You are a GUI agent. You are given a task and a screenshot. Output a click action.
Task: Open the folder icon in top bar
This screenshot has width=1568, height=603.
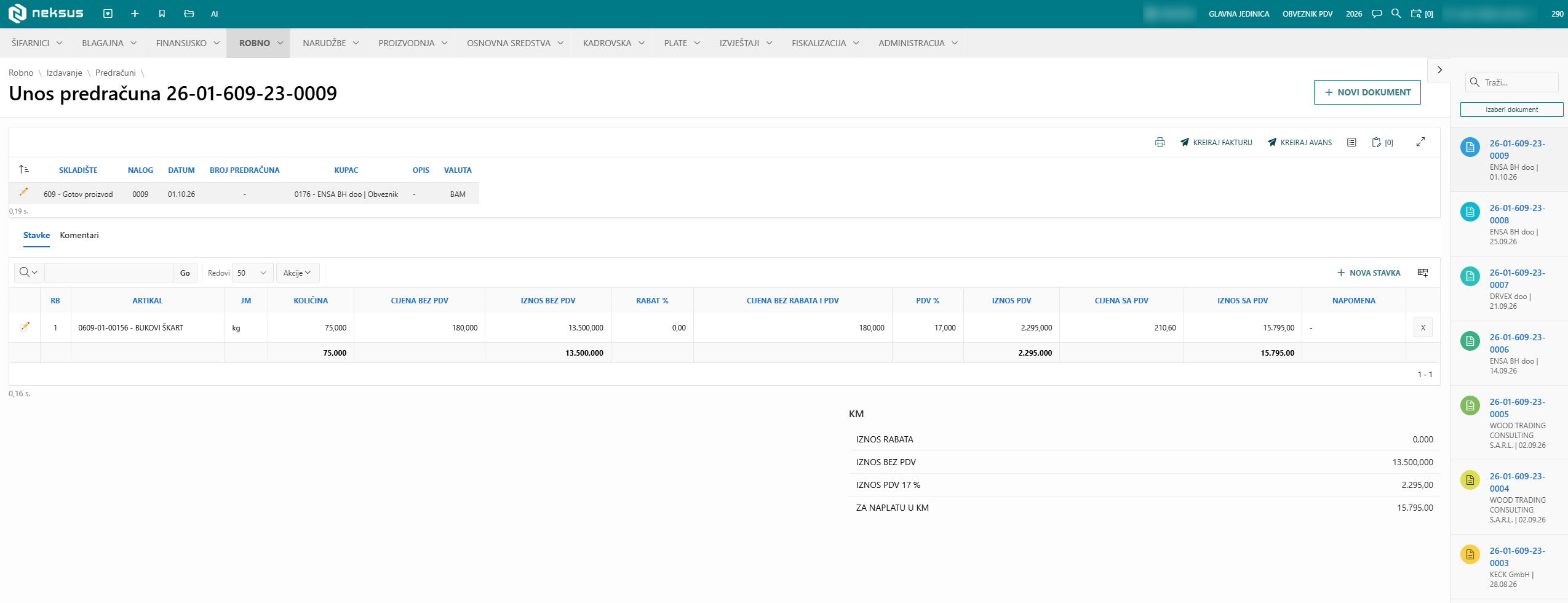pos(189,14)
